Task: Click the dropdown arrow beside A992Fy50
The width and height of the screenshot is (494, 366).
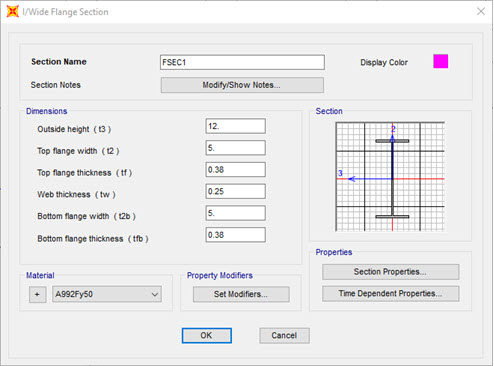Action: pyautogui.click(x=155, y=295)
